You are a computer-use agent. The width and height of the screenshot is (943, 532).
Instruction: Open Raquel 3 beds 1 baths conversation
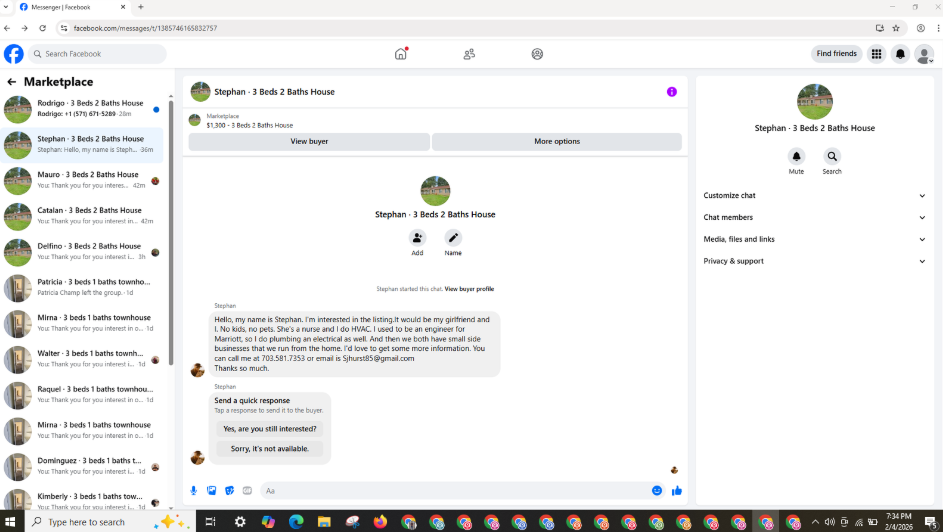(x=82, y=395)
